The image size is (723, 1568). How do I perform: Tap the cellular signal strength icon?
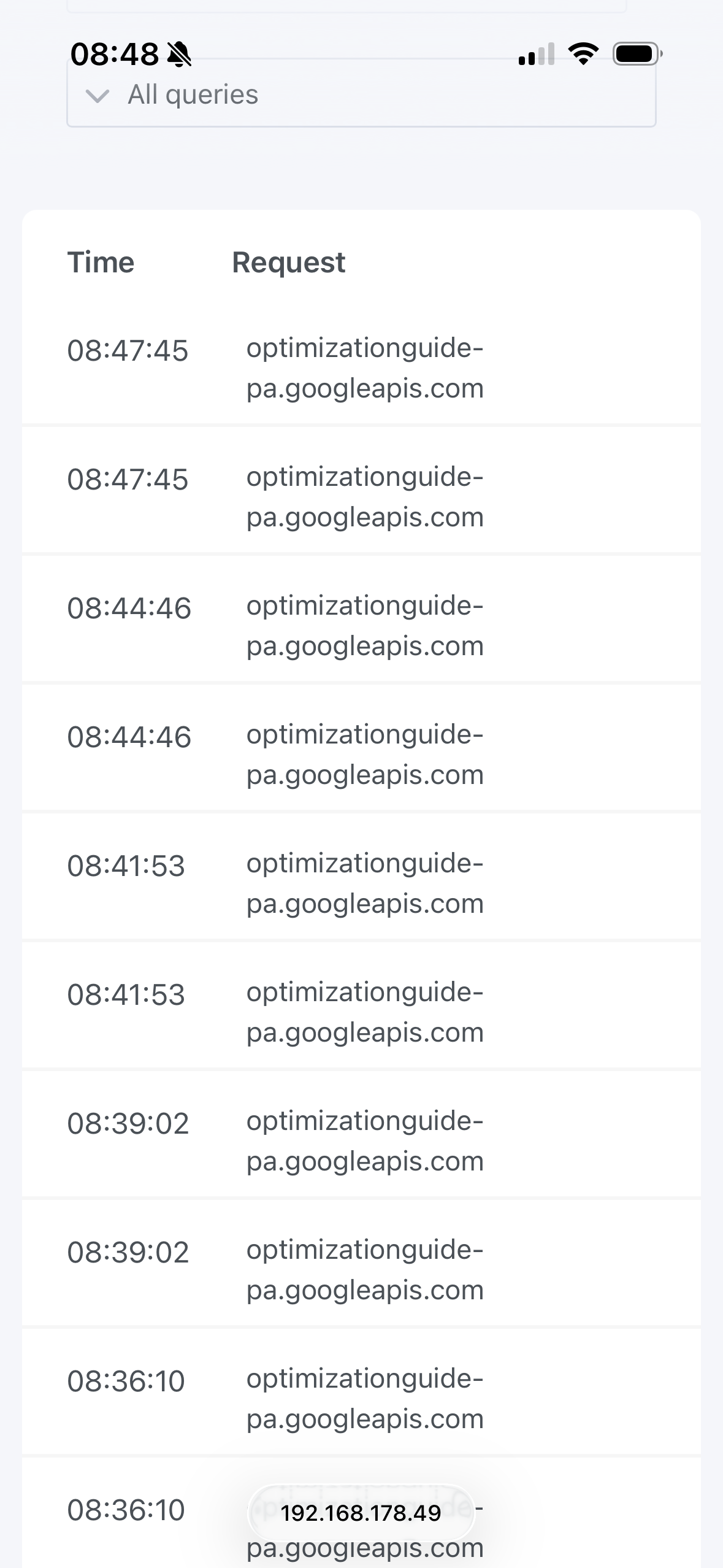[x=536, y=55]
